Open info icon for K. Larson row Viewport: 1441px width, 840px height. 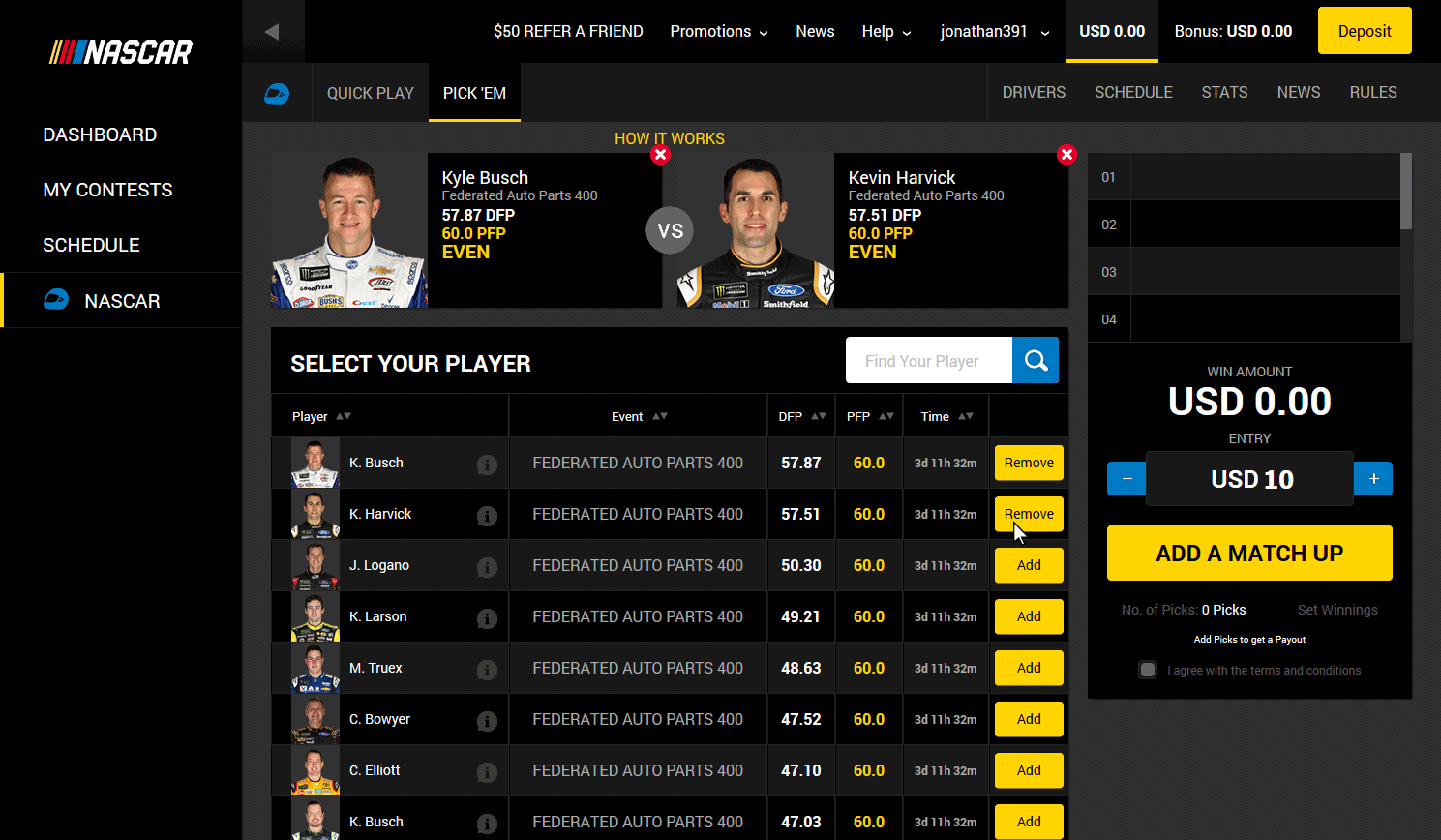(x=487, y=619)
